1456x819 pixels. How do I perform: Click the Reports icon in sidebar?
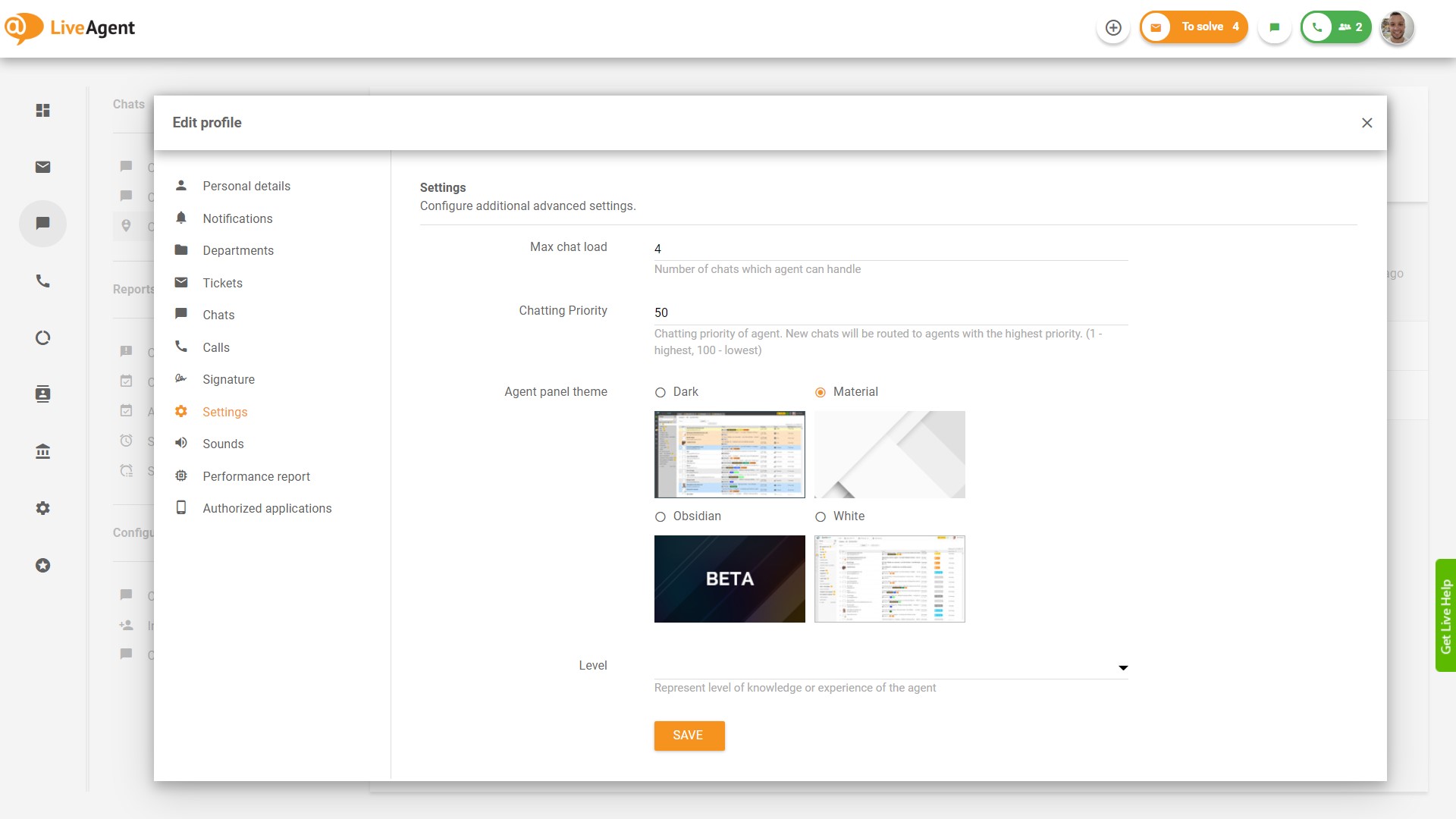[x=42, y=337]
